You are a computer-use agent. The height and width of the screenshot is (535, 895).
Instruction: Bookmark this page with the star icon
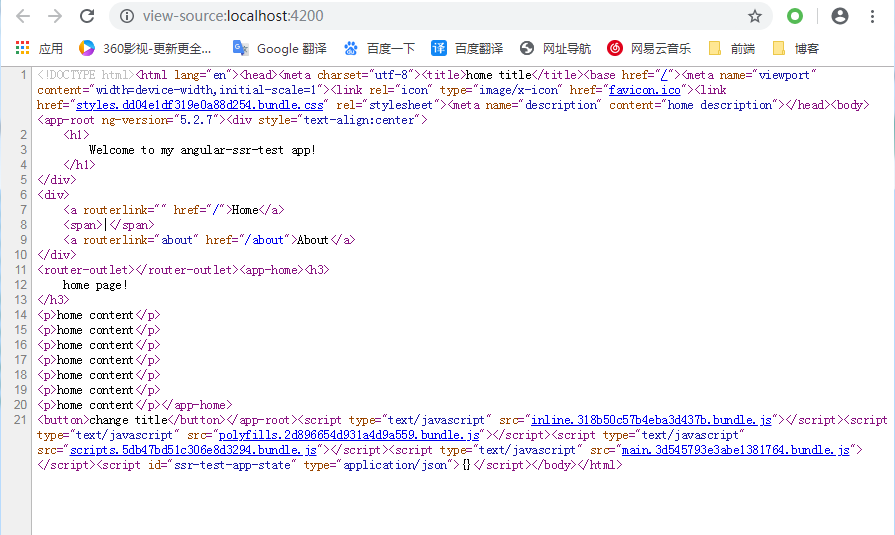[755, 16]
